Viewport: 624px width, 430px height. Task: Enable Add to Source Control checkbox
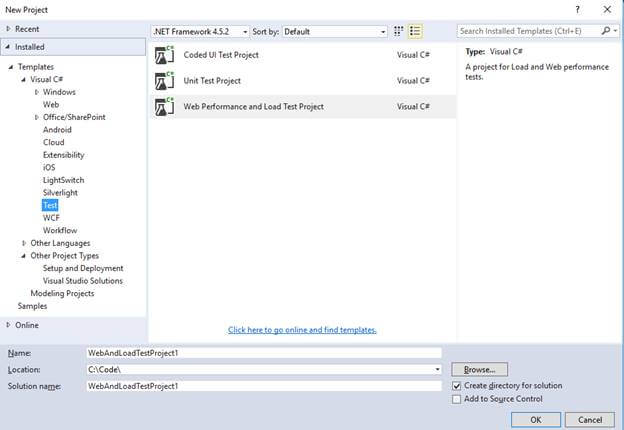pos(456,399)
